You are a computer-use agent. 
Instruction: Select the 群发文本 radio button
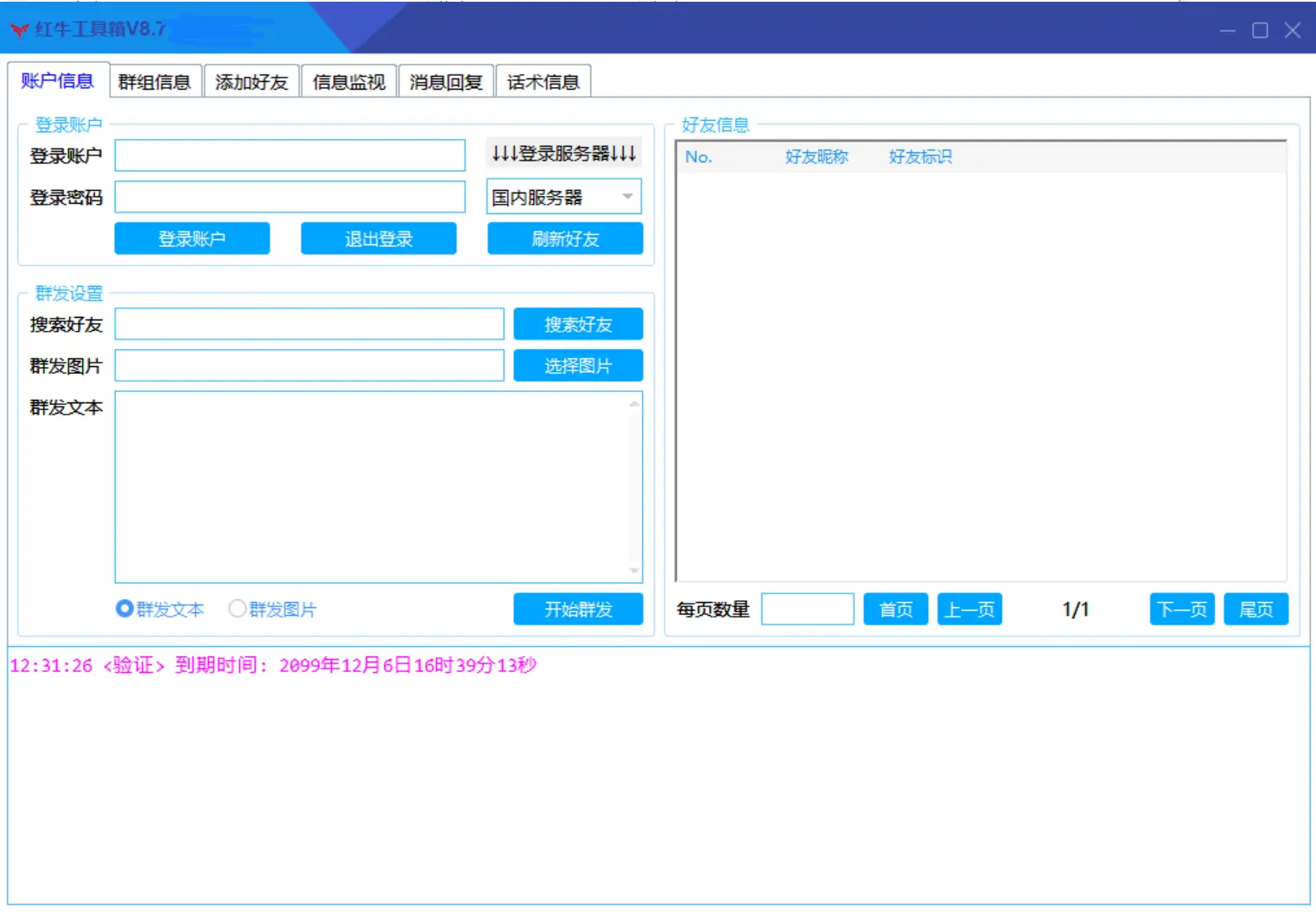[x=160, y=609]
